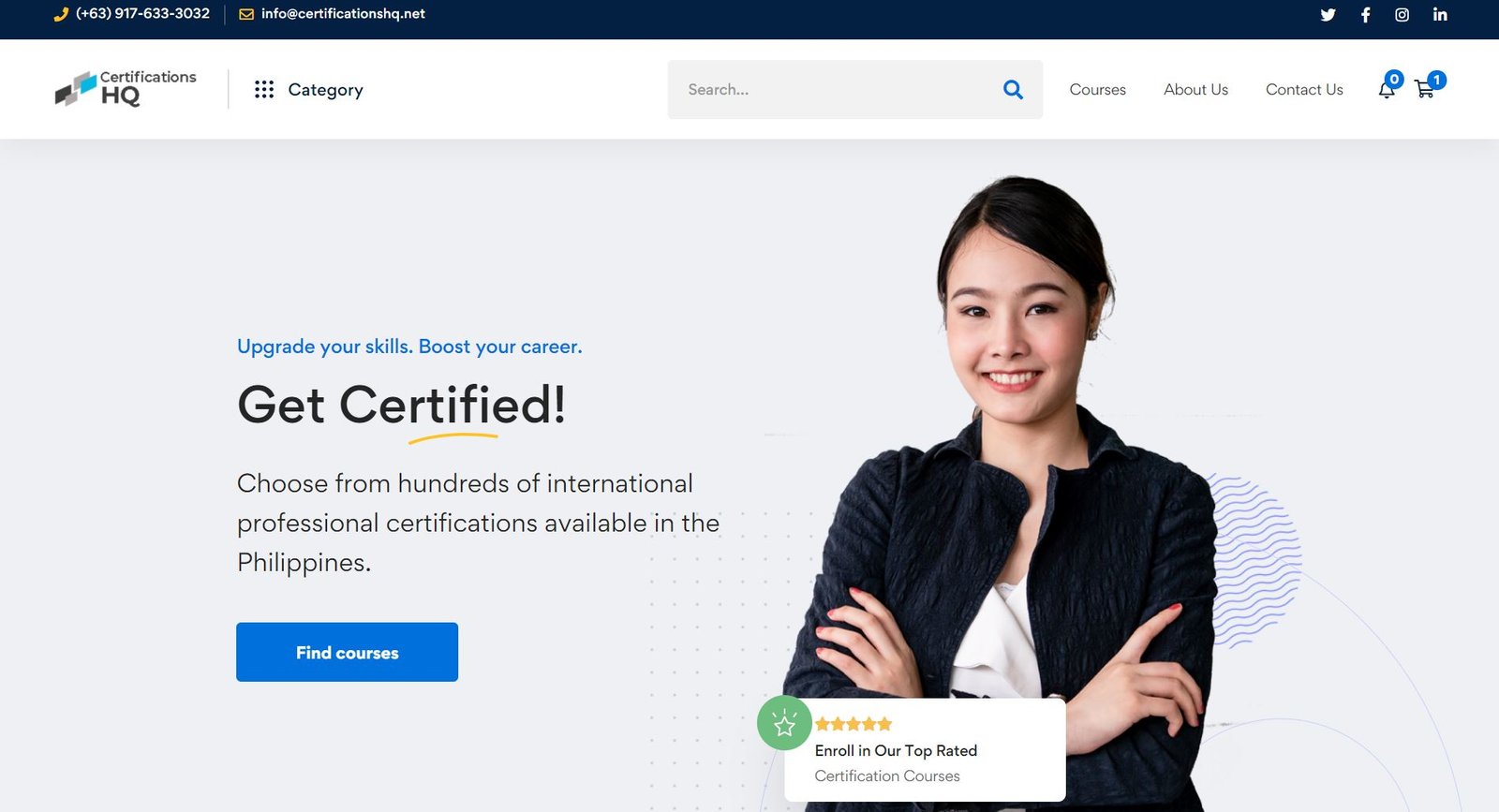Click the phone number link
Image resolution: width=1499 pixels, height=812 pixels.
(142, 14)
